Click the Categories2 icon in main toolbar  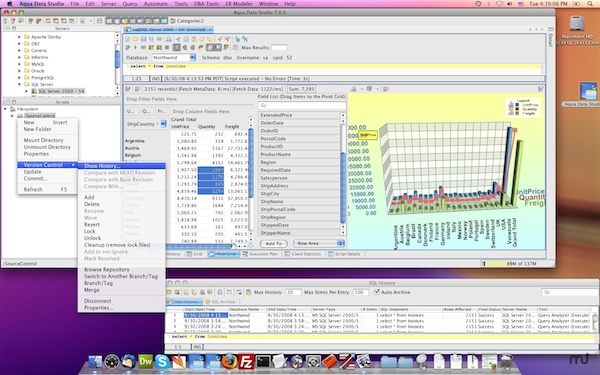[173, 21]
